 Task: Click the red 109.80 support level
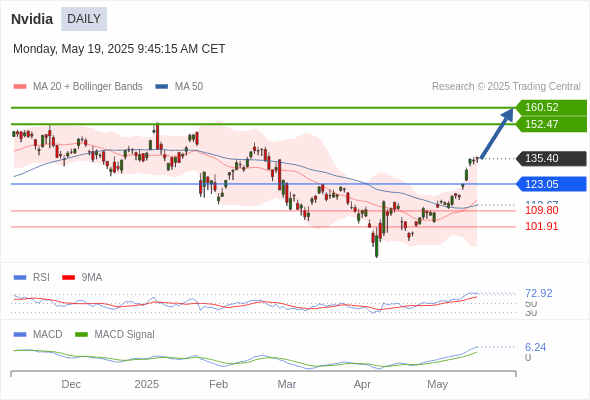(541, 210)
